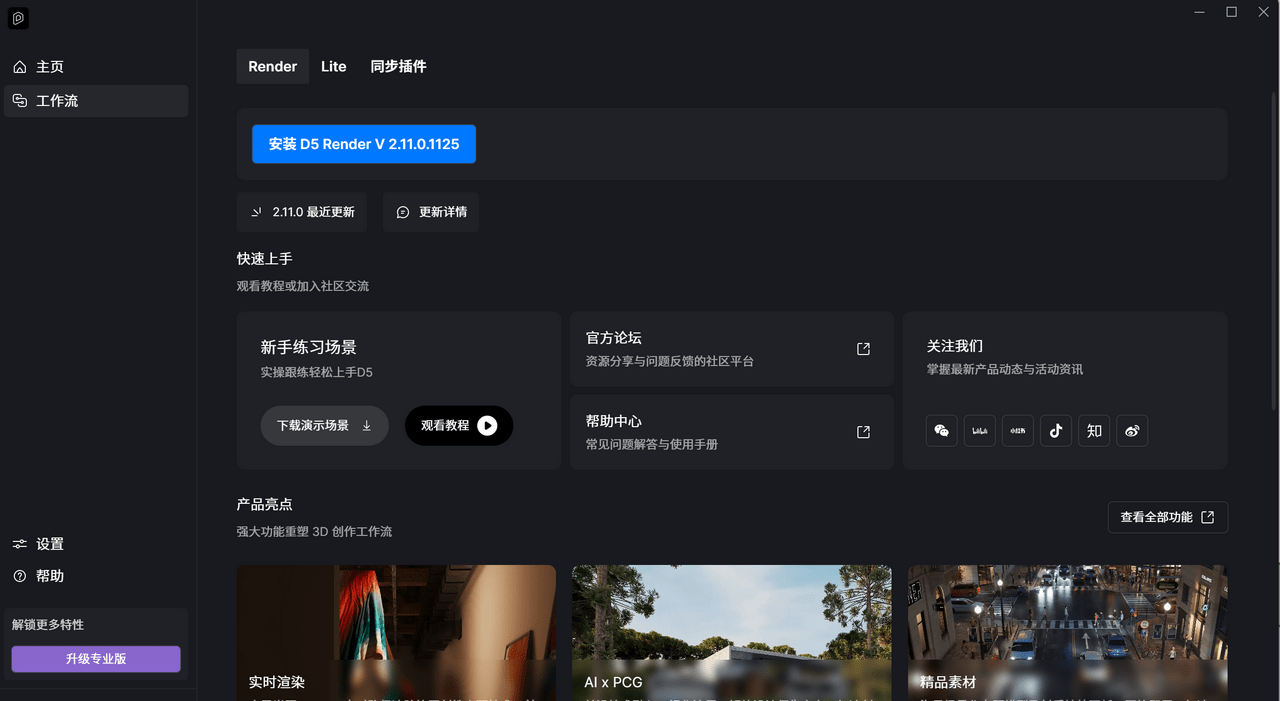
Task: Open 帮助中心 external link
Action: (x=863, y=432)
